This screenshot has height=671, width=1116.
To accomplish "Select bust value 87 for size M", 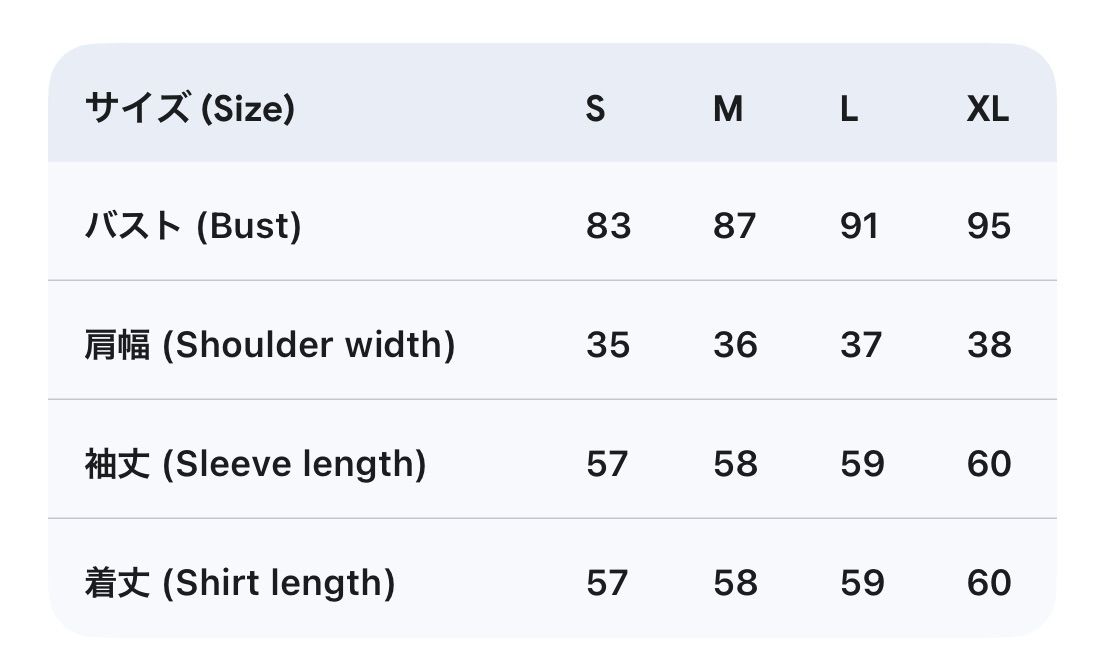I will click(735, 226).
